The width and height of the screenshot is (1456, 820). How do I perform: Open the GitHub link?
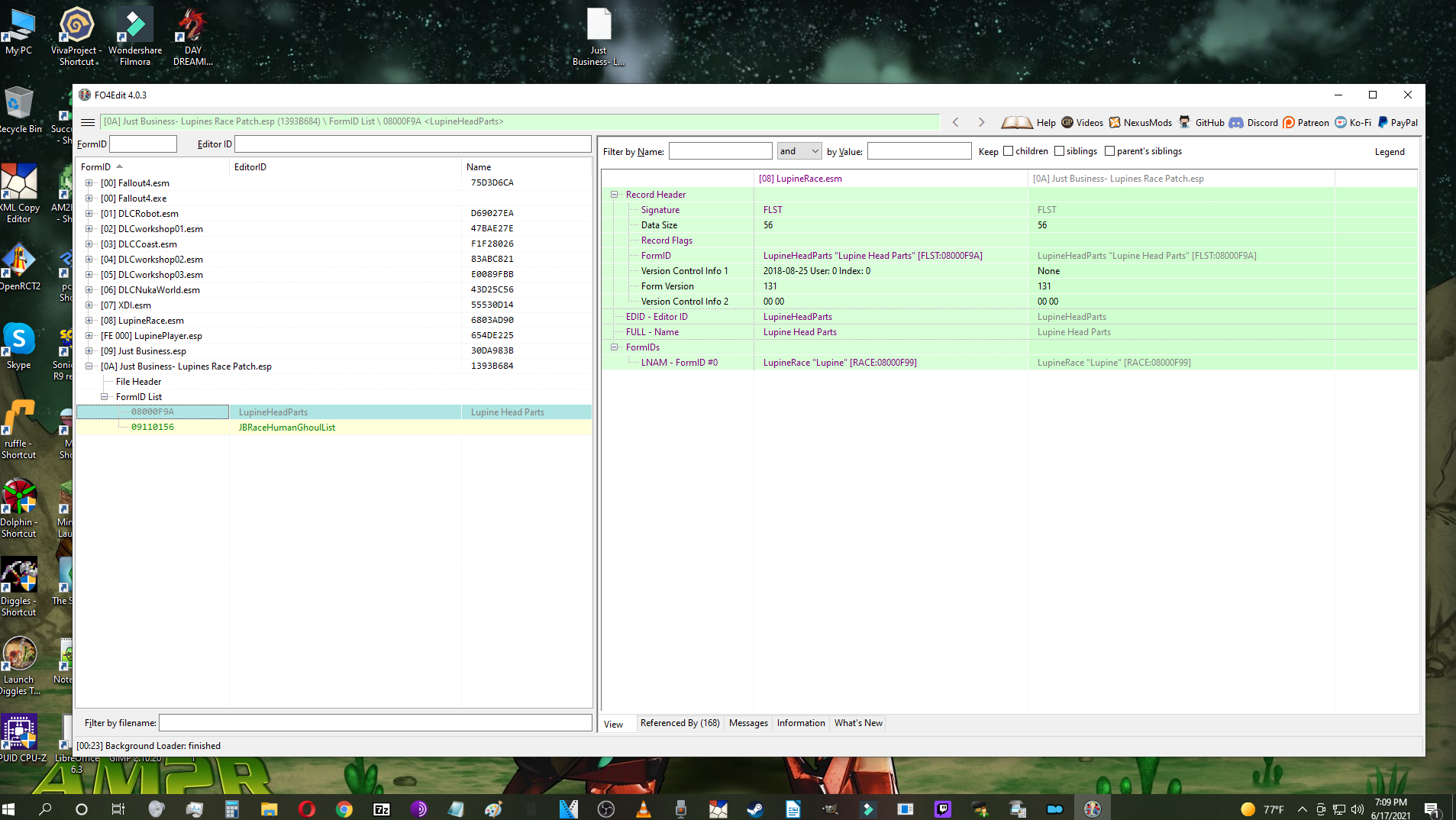1201,122
